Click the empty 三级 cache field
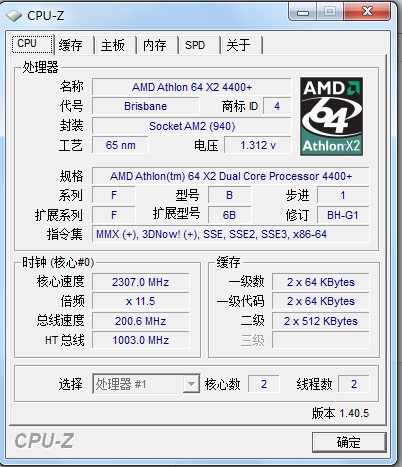 [x=321, y=340]
